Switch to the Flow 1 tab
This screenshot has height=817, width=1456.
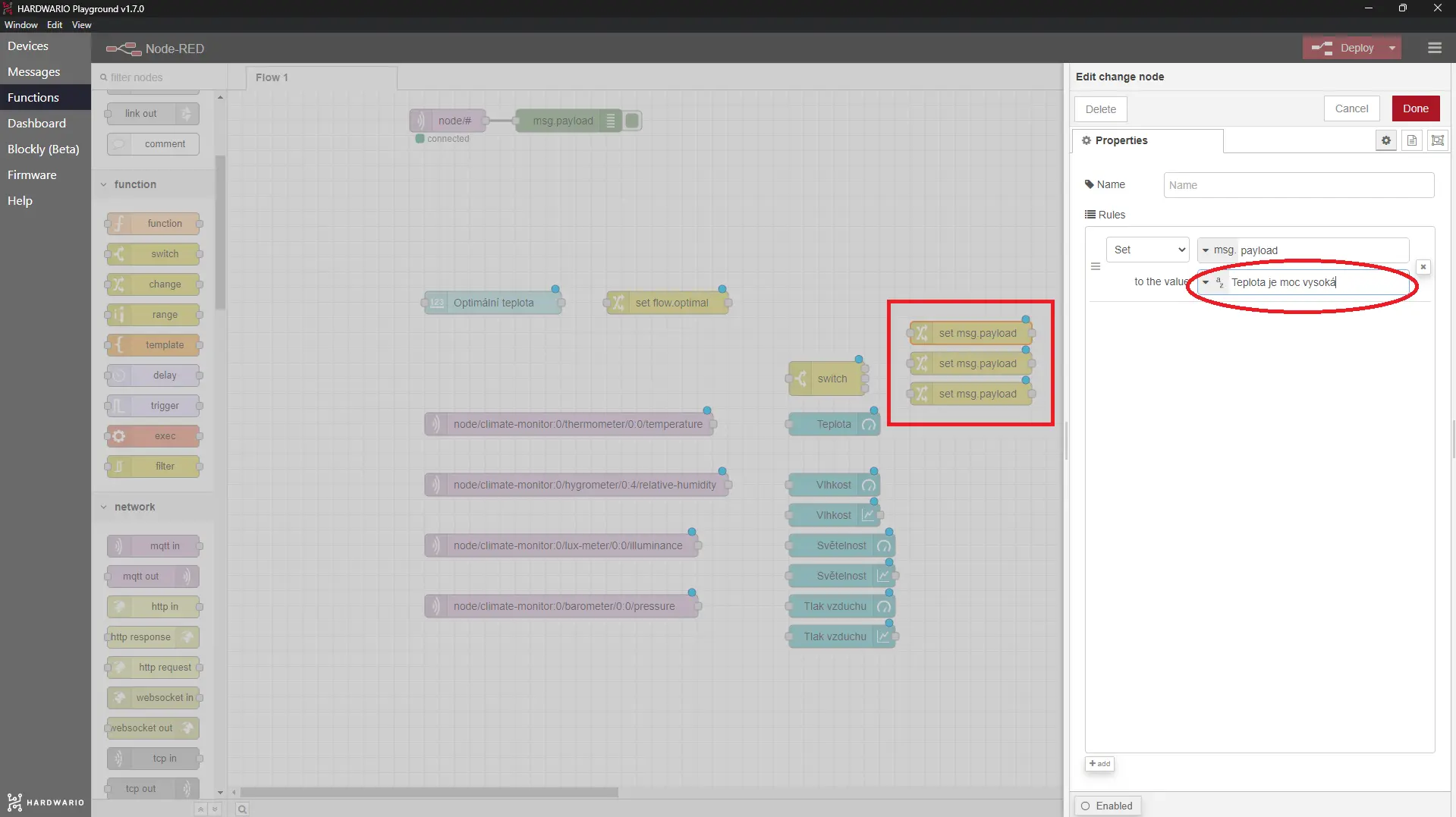321,77
